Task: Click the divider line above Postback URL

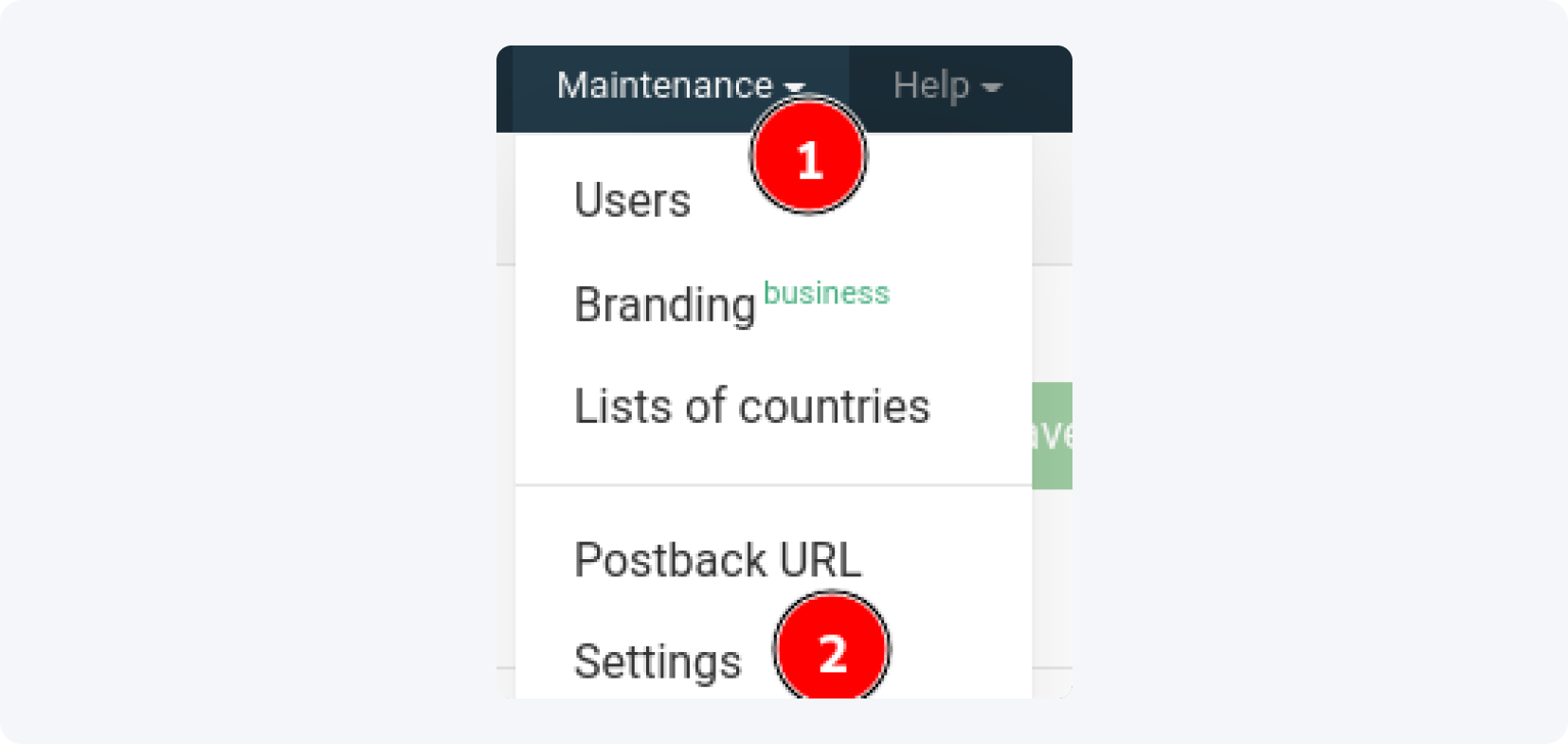Action: tap(773, 485)
